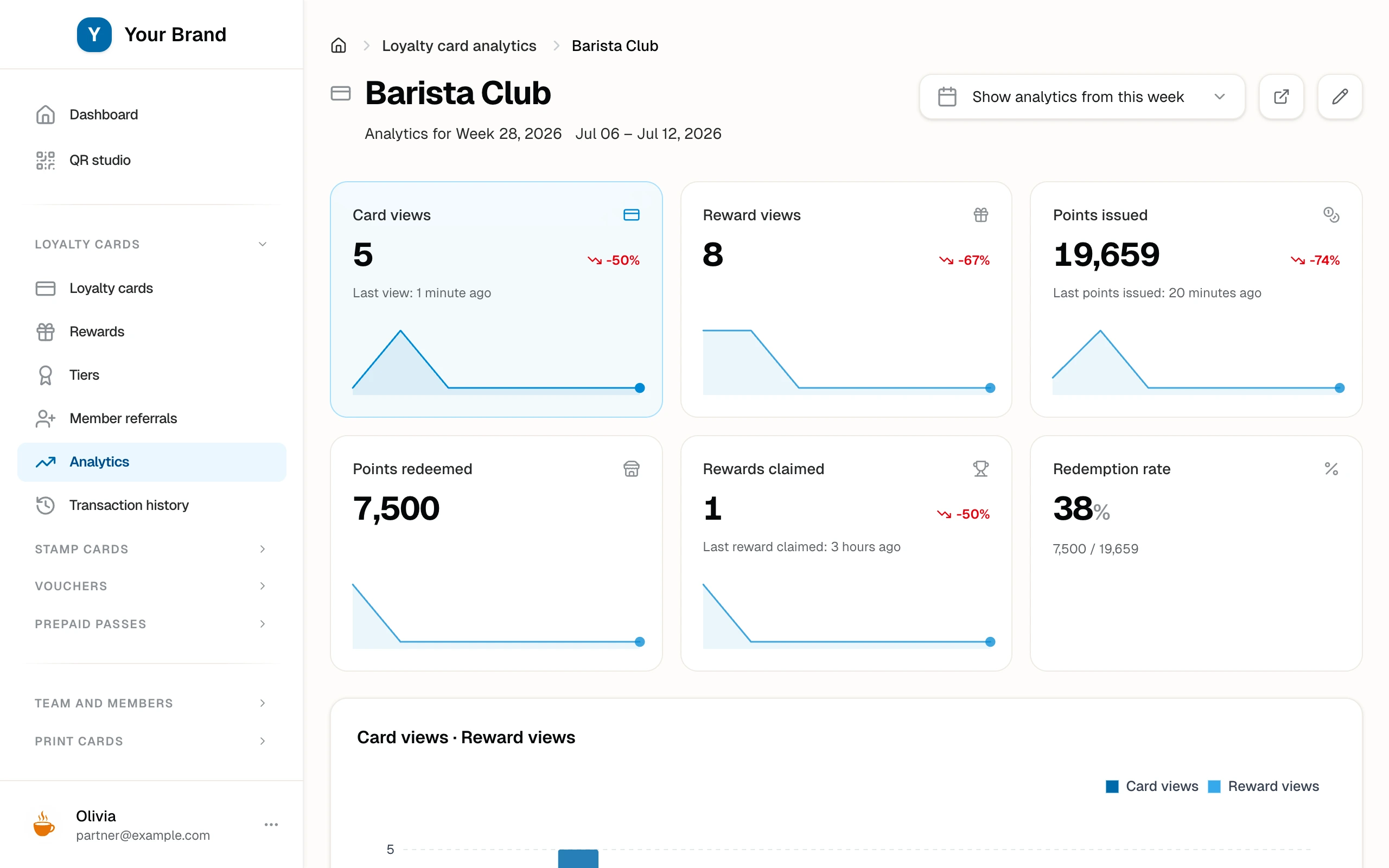Click the Tiers ribbon icon
1389x868 pixels.
pos(46,375)
